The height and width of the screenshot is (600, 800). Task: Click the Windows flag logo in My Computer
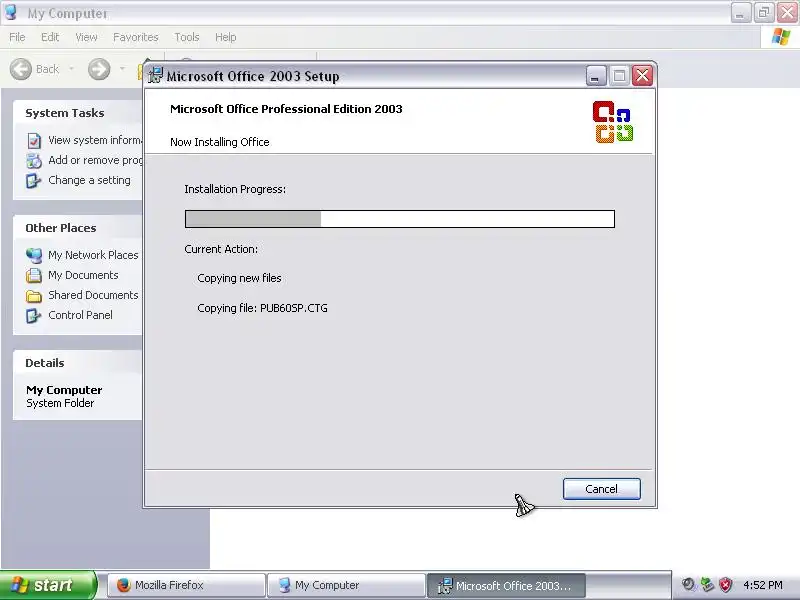click(780, 37)
